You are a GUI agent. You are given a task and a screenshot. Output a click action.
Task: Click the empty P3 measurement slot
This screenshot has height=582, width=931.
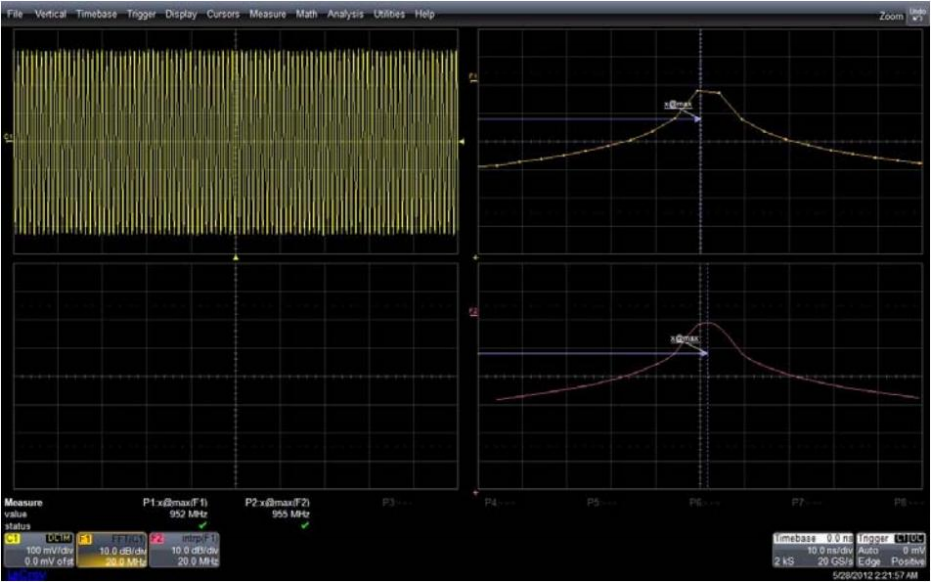(392, 503)
